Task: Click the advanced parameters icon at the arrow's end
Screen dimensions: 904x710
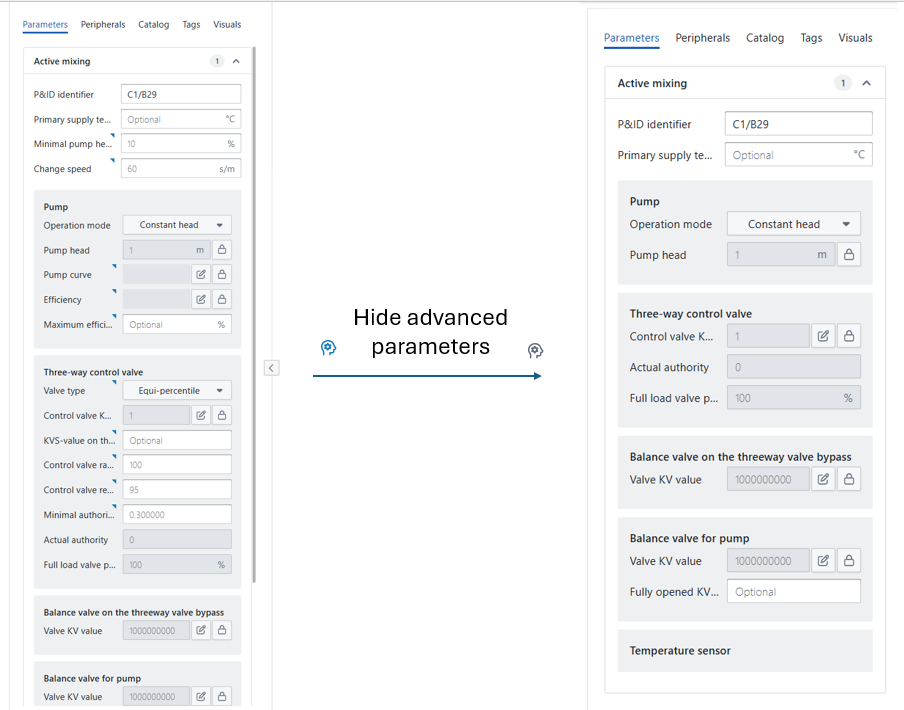Action: coord(535,350)
